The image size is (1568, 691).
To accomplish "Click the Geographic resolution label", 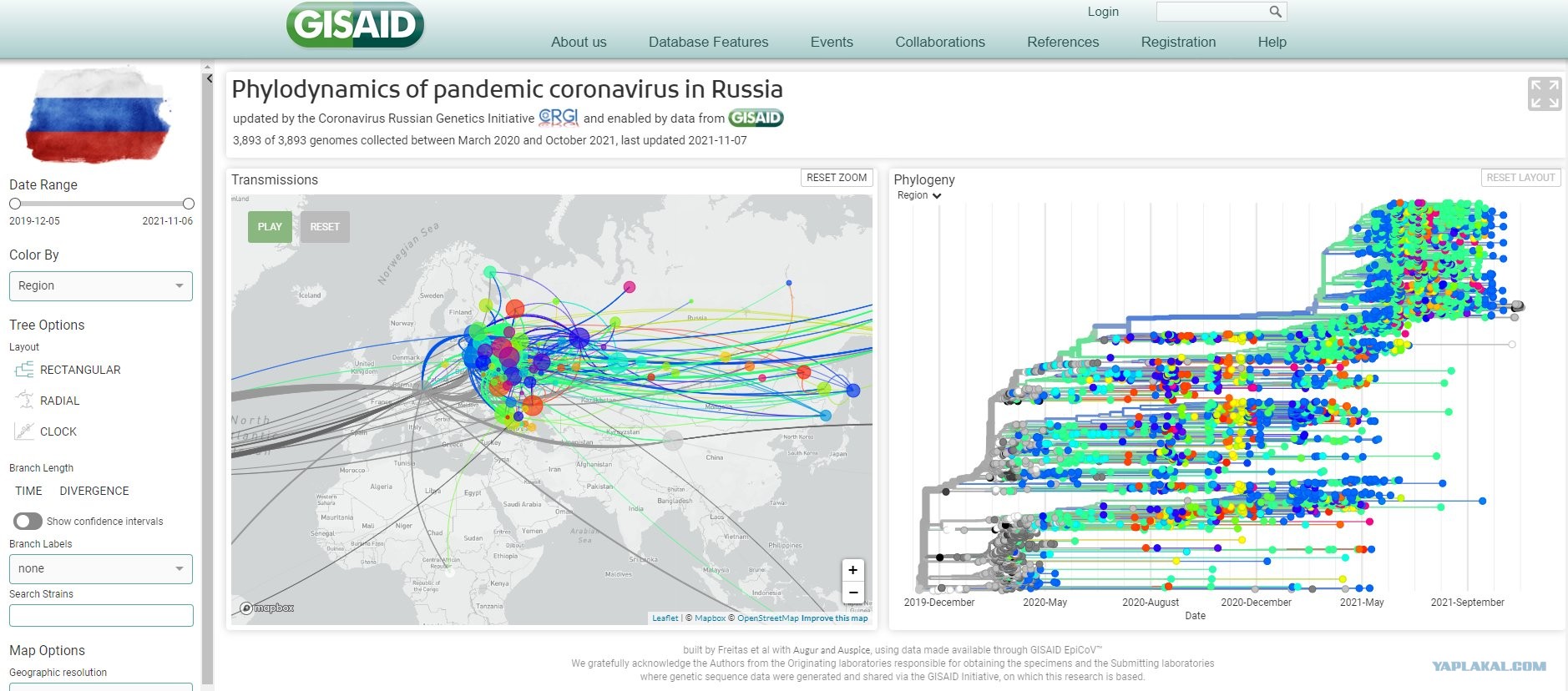I will pos(58,673).
